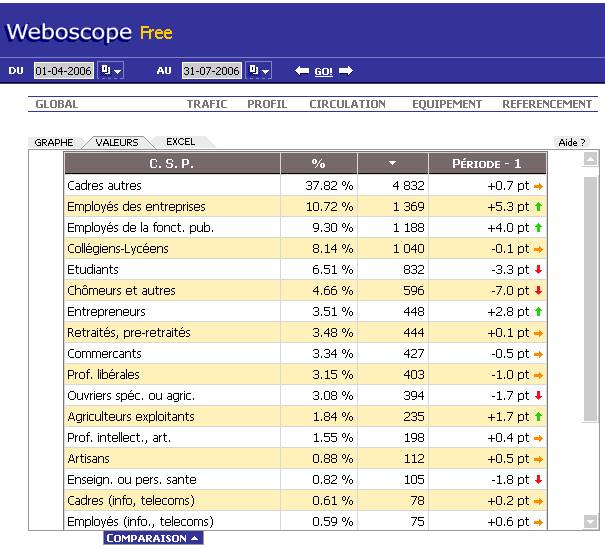Click the 1 369 count value

(409, 207)
